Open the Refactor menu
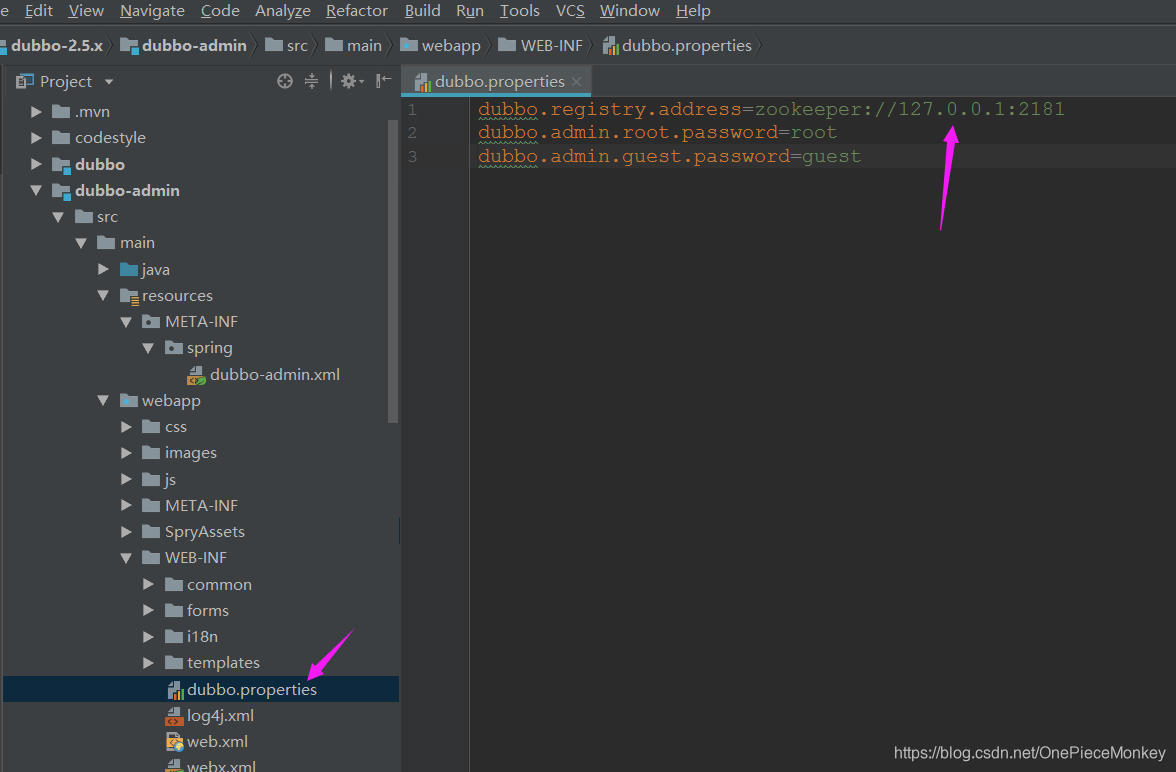The image size is (1176, 772). pyautogui.click(x=357, y=11)
